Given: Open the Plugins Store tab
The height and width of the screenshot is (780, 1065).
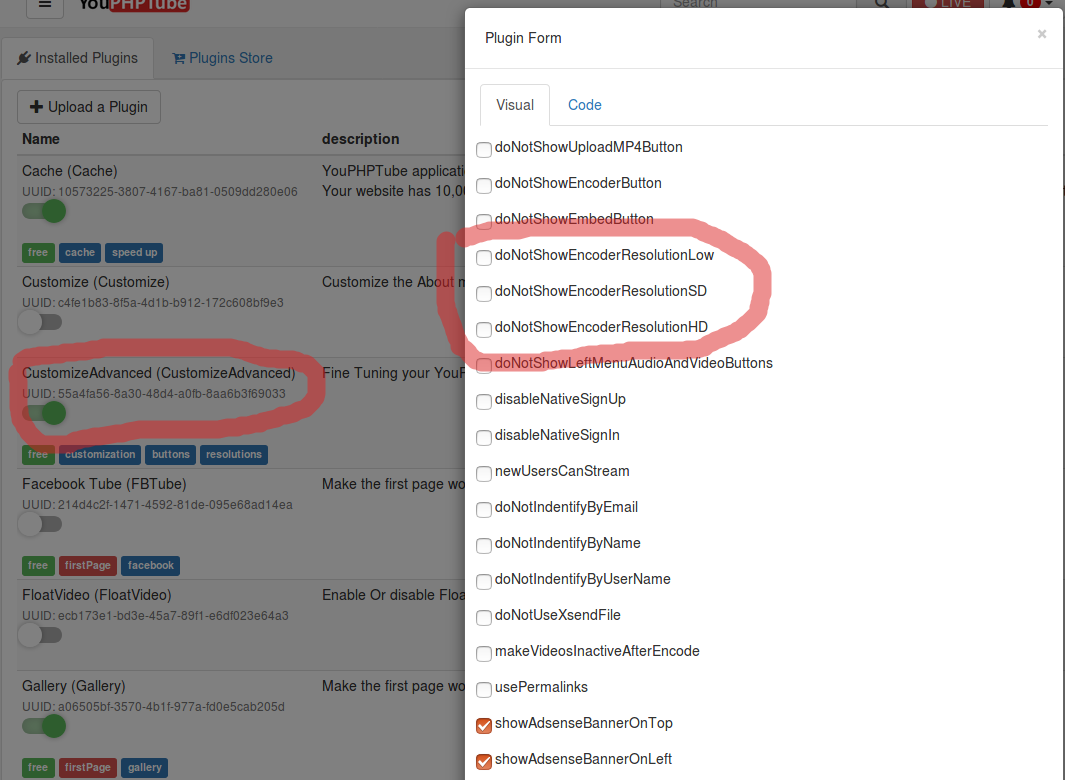Looking at the screenshot, I should (222, 57).
